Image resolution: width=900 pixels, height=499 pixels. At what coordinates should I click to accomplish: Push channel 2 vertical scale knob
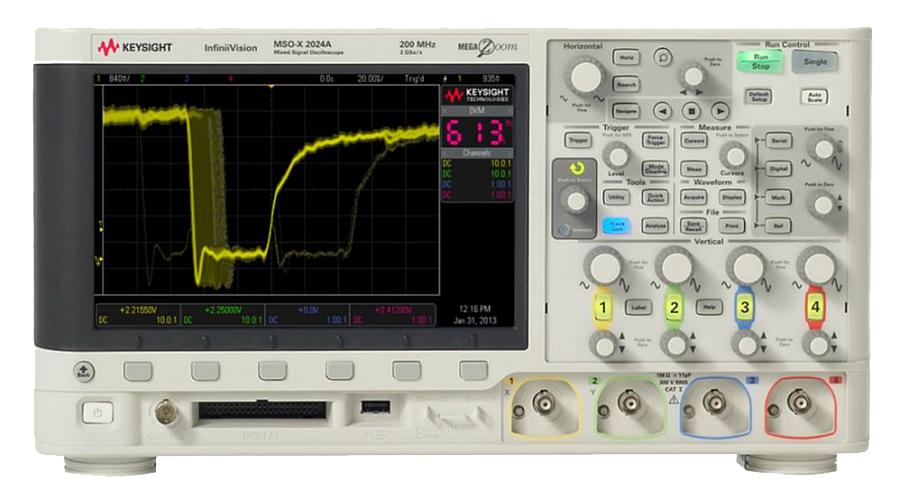tap(676, 266)
